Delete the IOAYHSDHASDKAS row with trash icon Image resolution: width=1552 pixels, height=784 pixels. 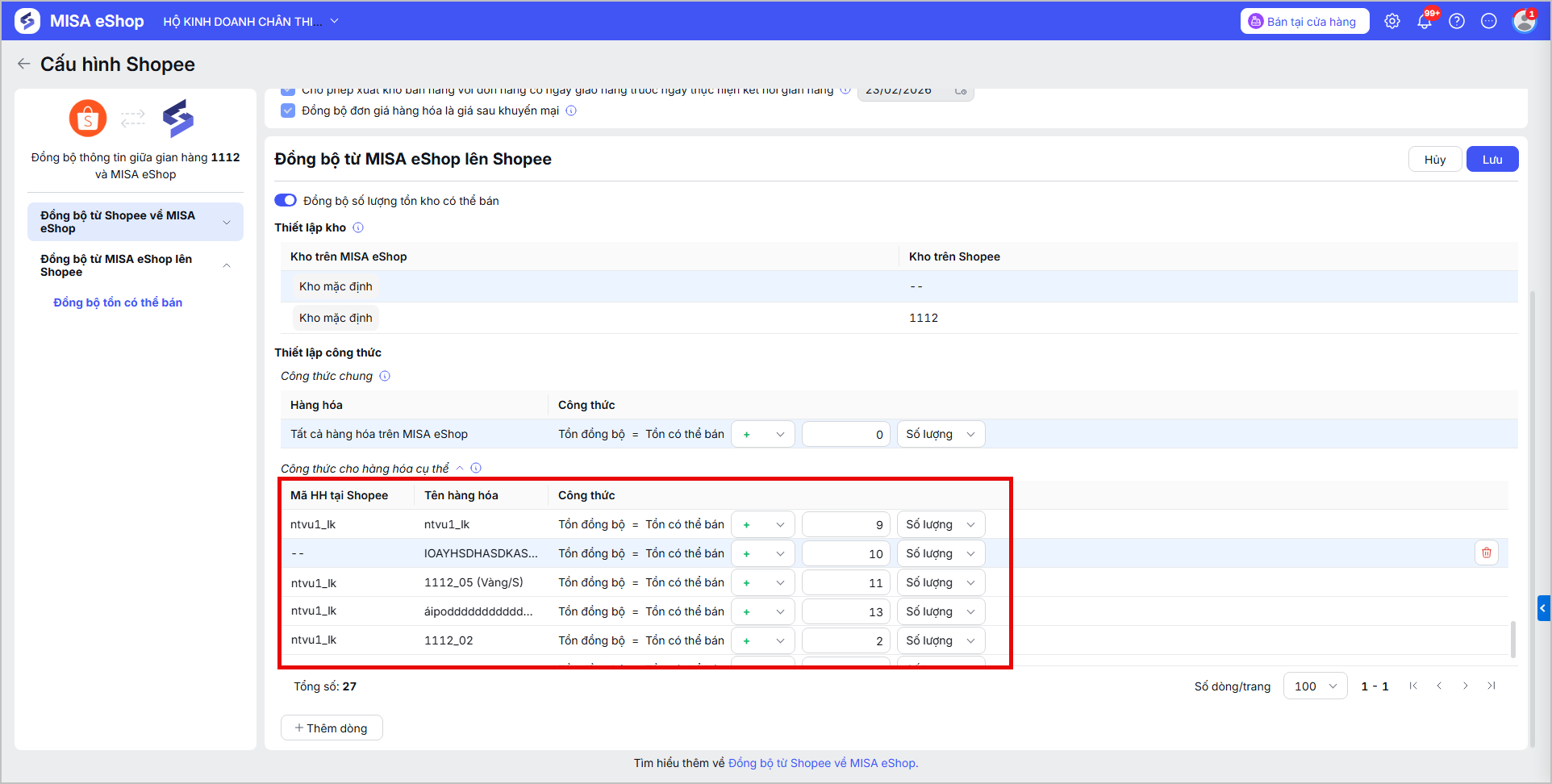click(1487, 553)
